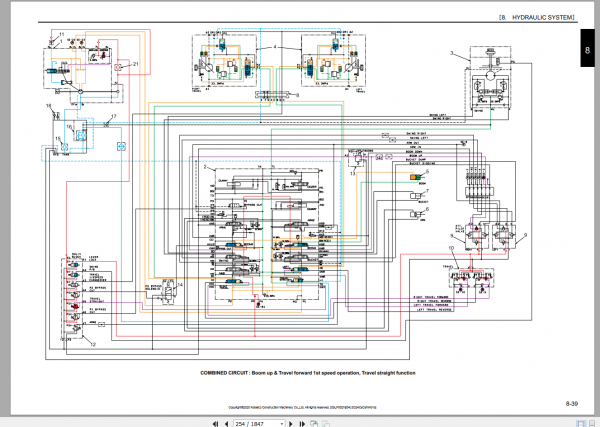Click the travel pilot valve labeled 10
Screen dimensions: 600x427
(472, 279)
